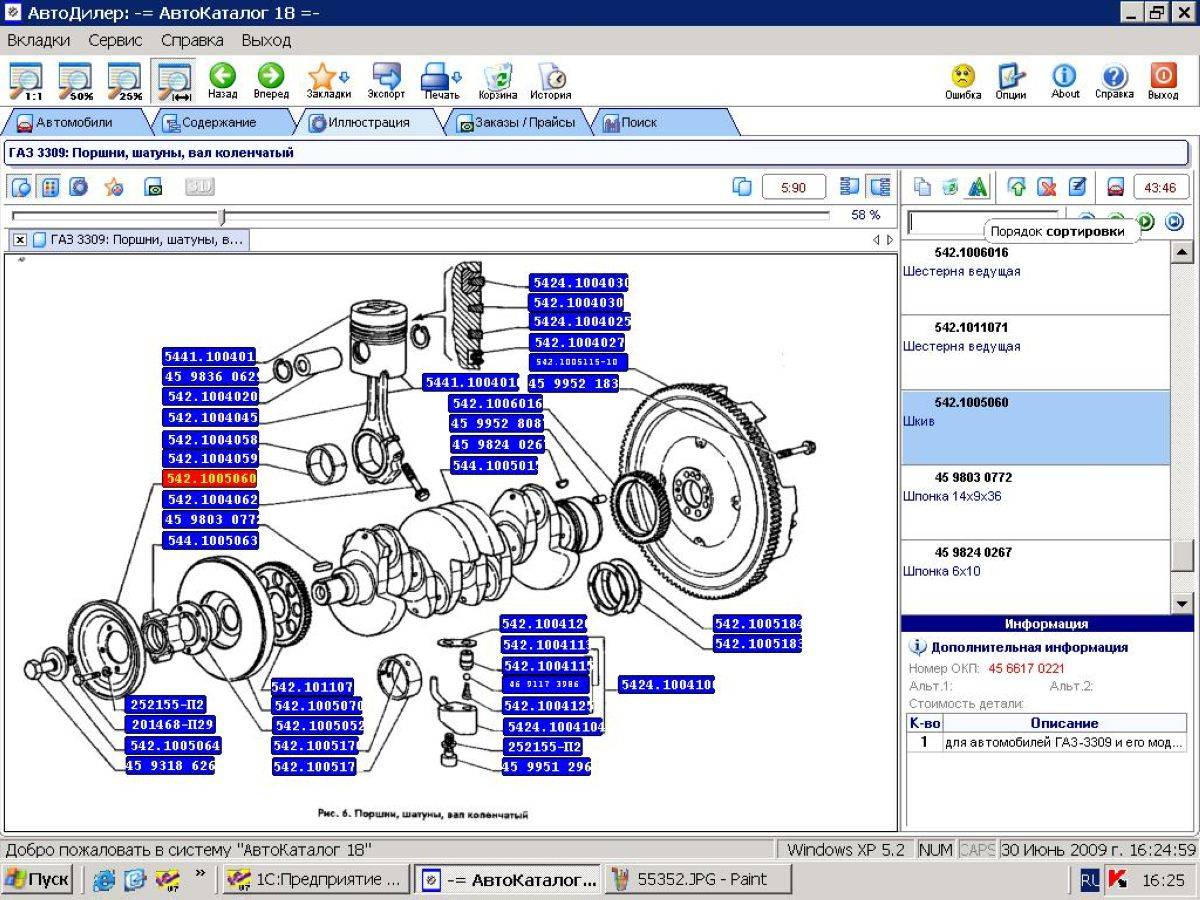Open Опции options
The image size is (1200, 900).
[1011, 81]
